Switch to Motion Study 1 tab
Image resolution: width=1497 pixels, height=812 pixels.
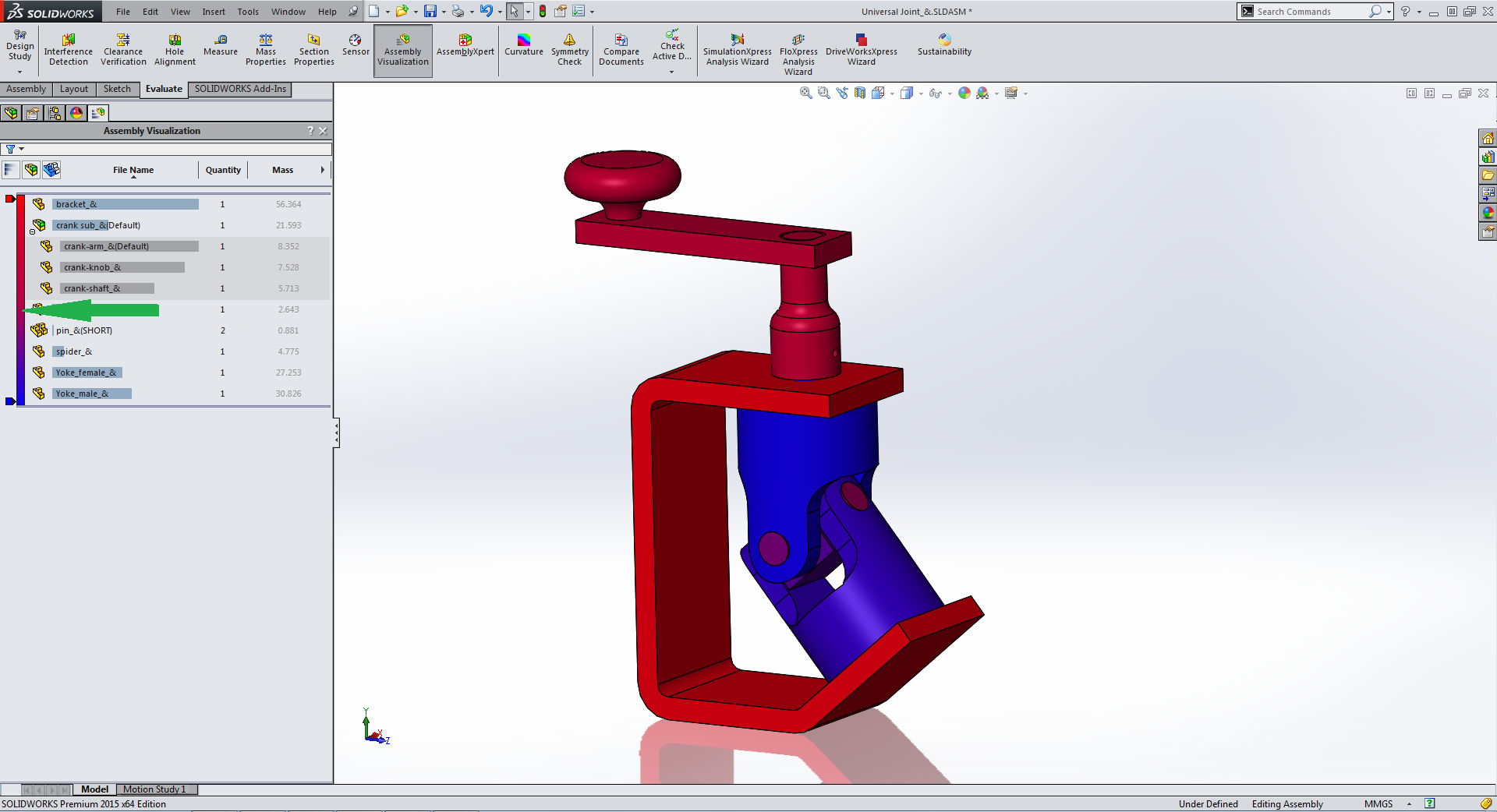click(154, 789)
